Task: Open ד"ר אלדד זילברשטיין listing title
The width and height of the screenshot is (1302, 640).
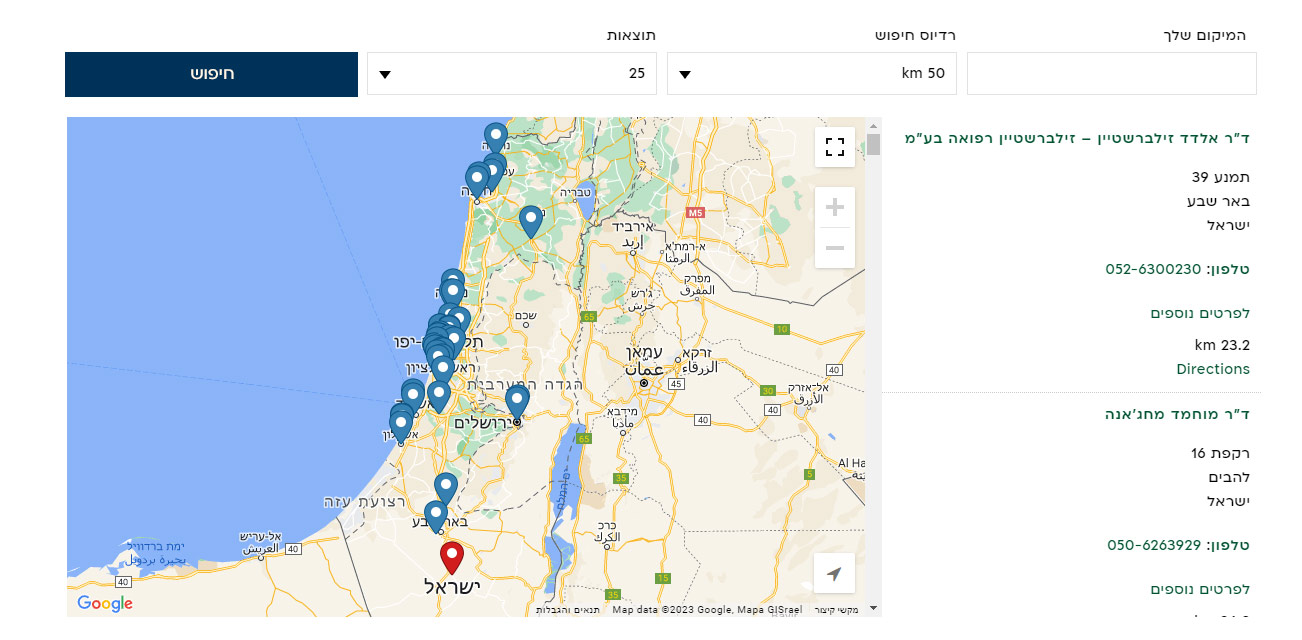Action: (x=1077, y=138)
